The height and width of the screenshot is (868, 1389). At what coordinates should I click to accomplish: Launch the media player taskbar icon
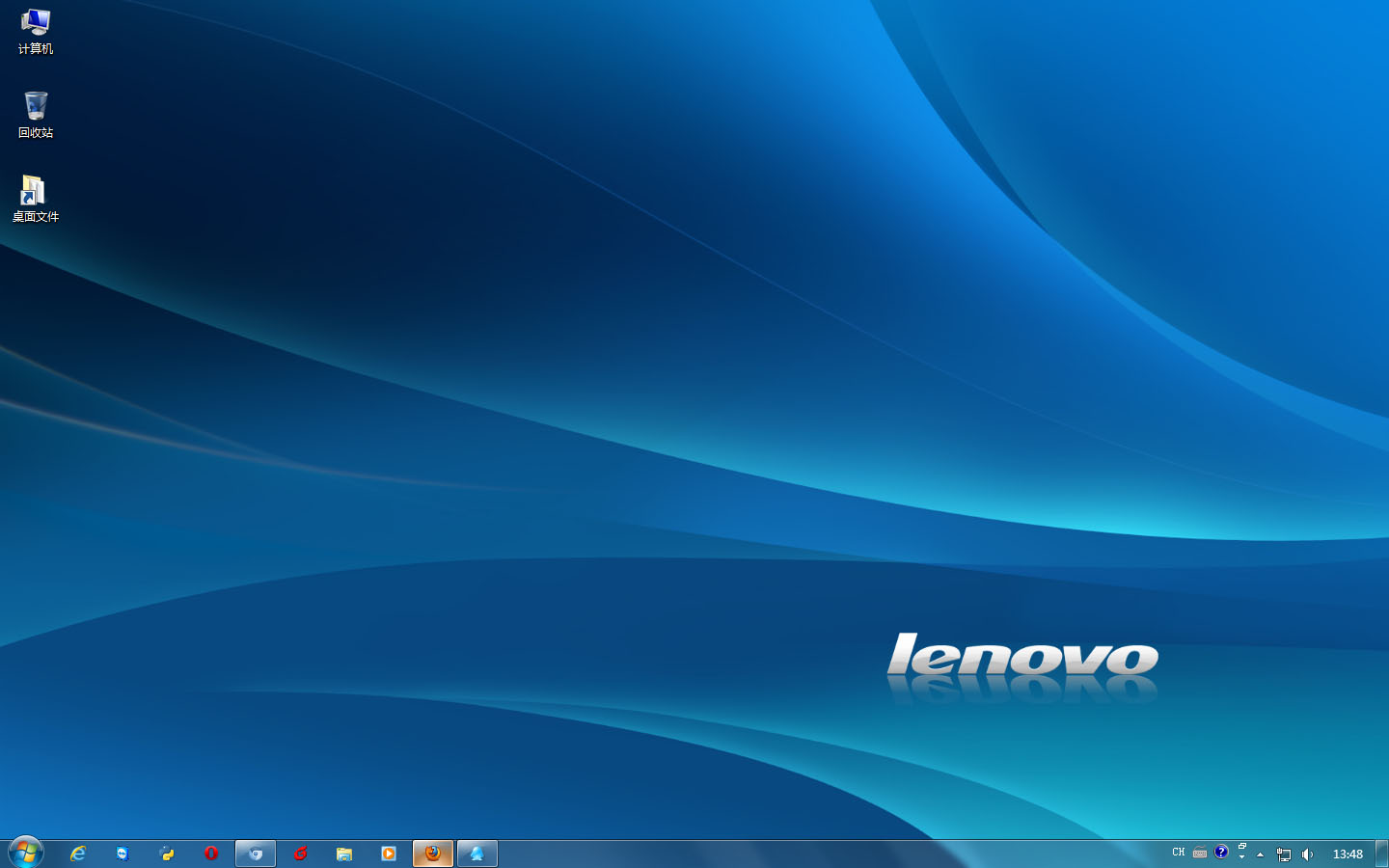(x=389, y=854)
